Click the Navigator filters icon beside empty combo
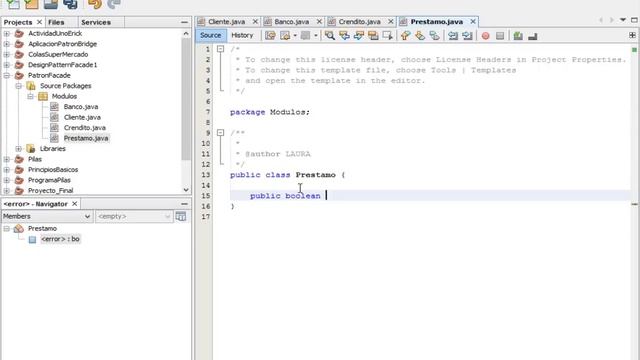 (181, 216)
